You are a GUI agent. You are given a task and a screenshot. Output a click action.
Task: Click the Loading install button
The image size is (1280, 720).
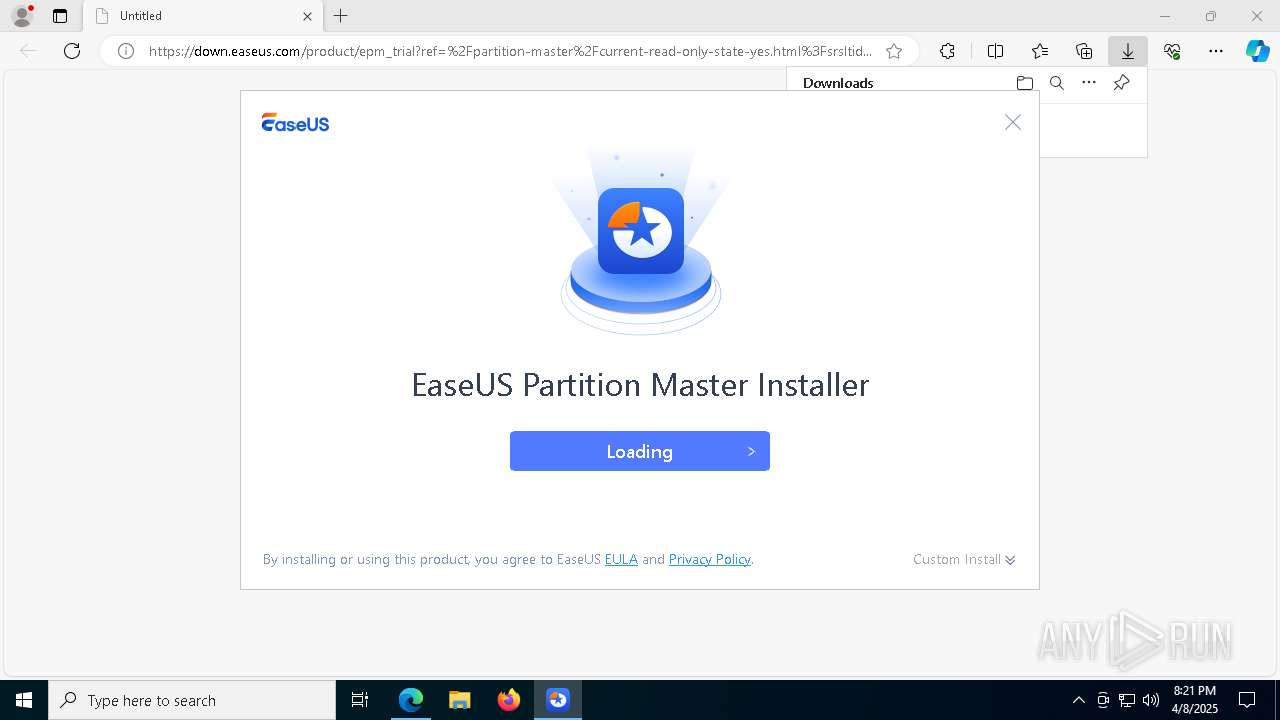pyautogui.click(x=640, y=451)
